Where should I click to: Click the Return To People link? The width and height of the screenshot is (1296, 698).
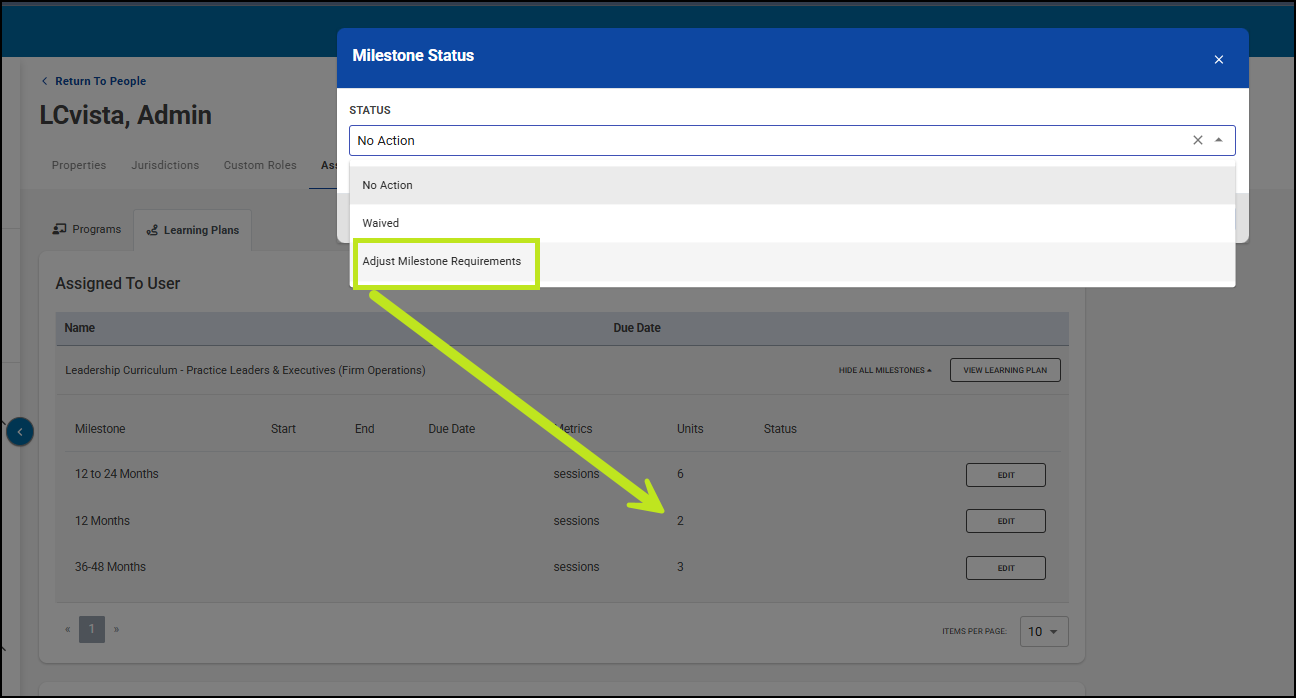point(99,81)
